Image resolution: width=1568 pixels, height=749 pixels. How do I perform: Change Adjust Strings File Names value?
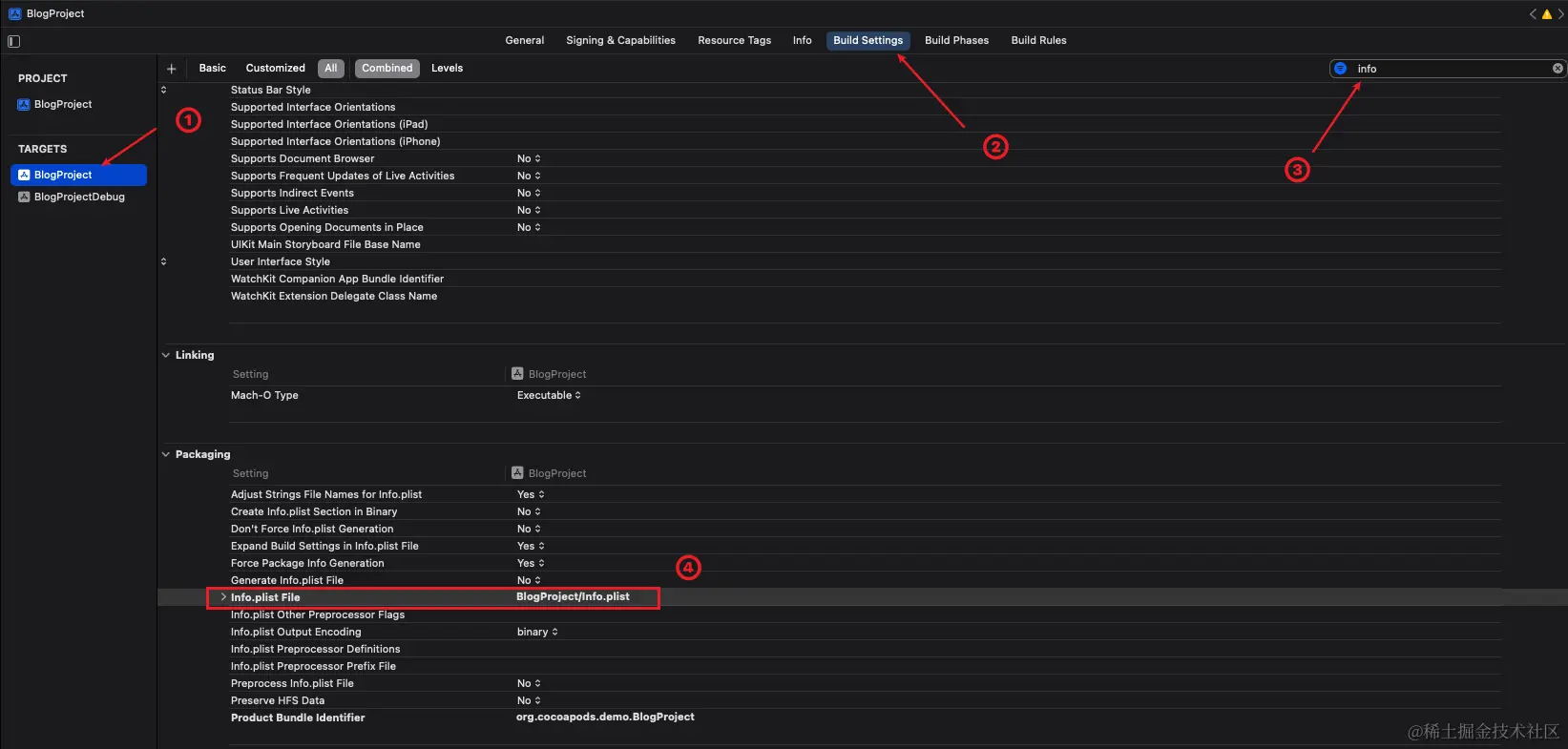click(x=531, y=494)
